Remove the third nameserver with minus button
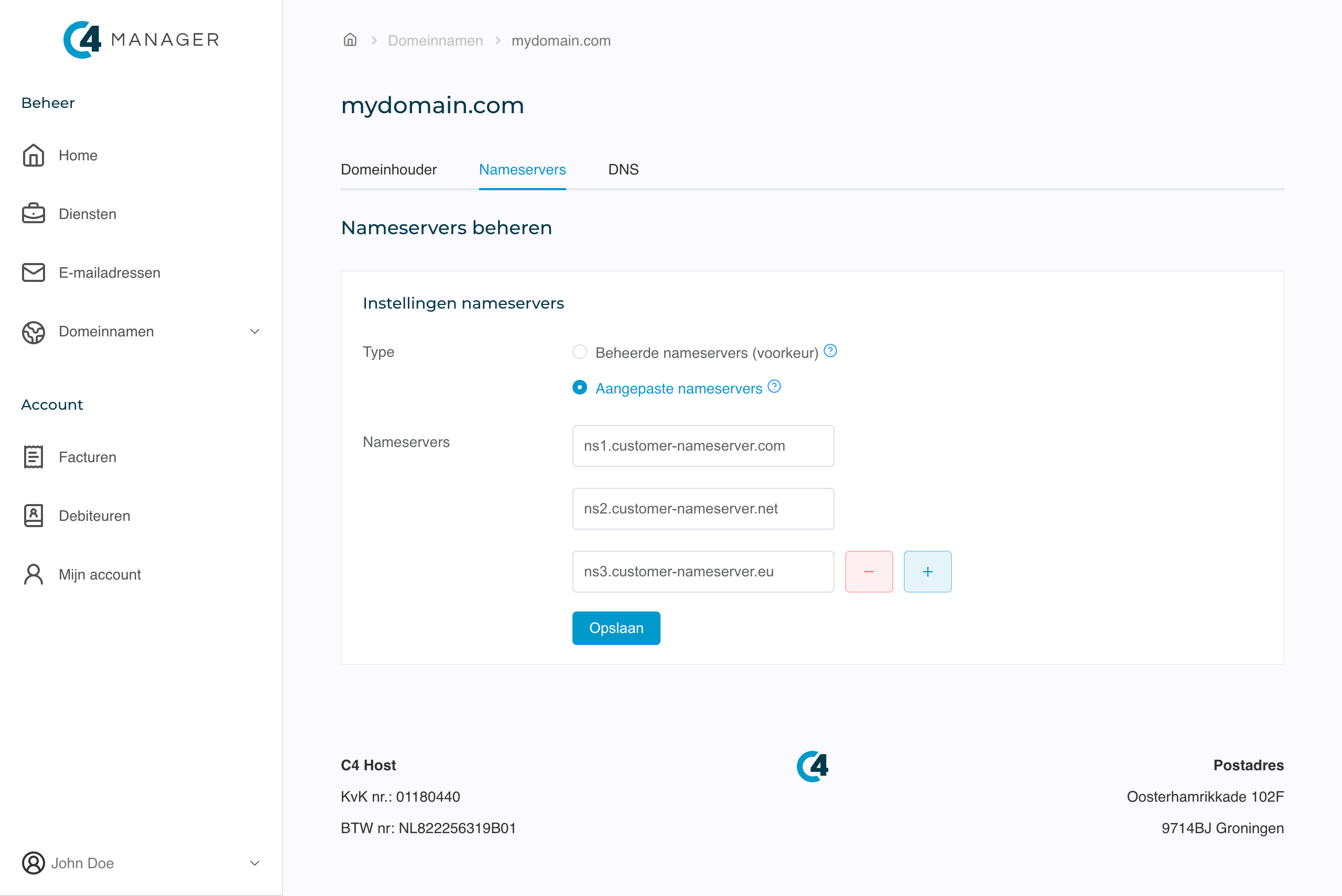This screenshot has height=896, width=1342. tap(869, 572)
